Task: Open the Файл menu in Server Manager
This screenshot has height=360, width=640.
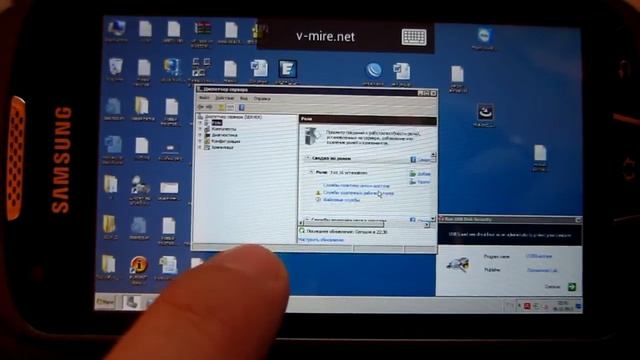Action: tap(204, 98)
